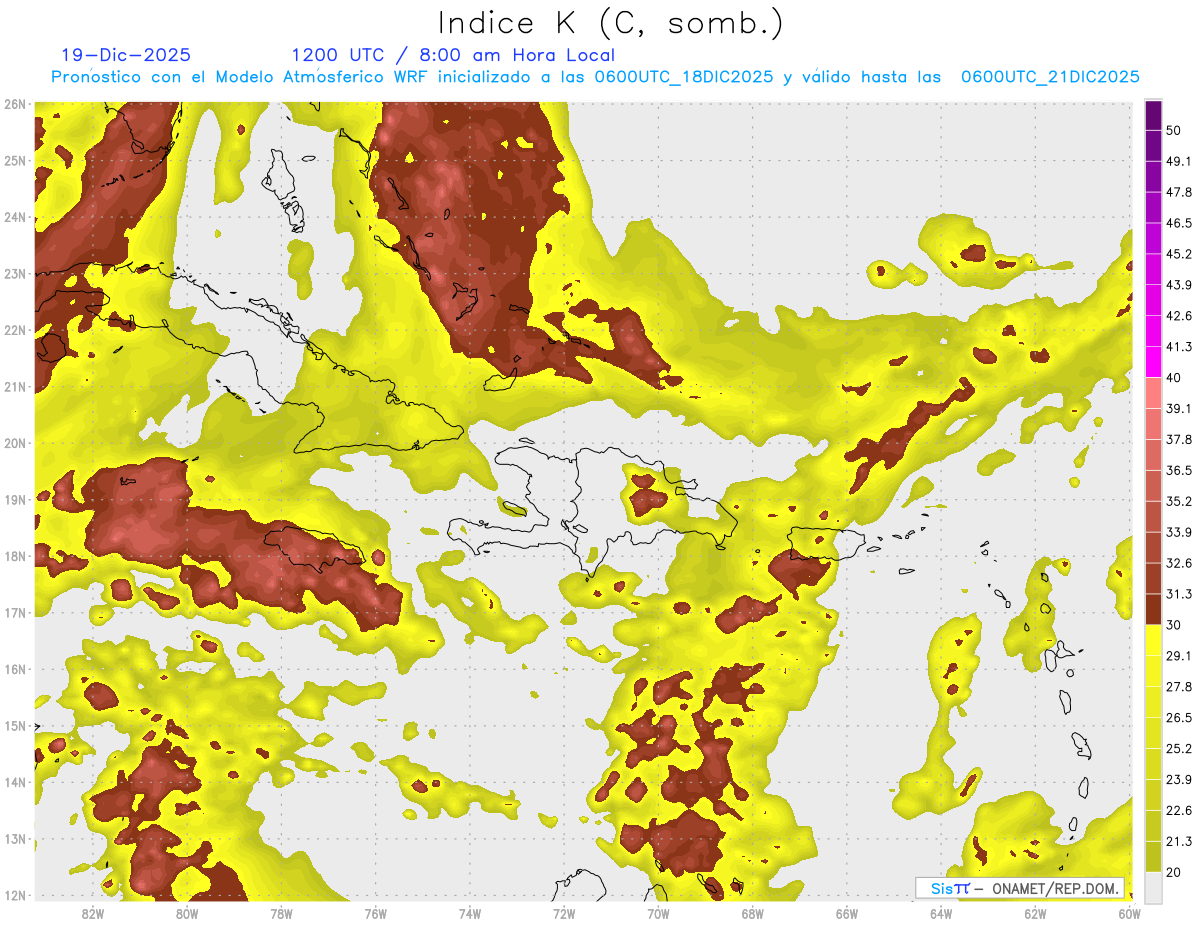The width and height of the screenshot is (1200, 927).
Task: Click the '16N' latitude label
Action: (x=15, y=669)
